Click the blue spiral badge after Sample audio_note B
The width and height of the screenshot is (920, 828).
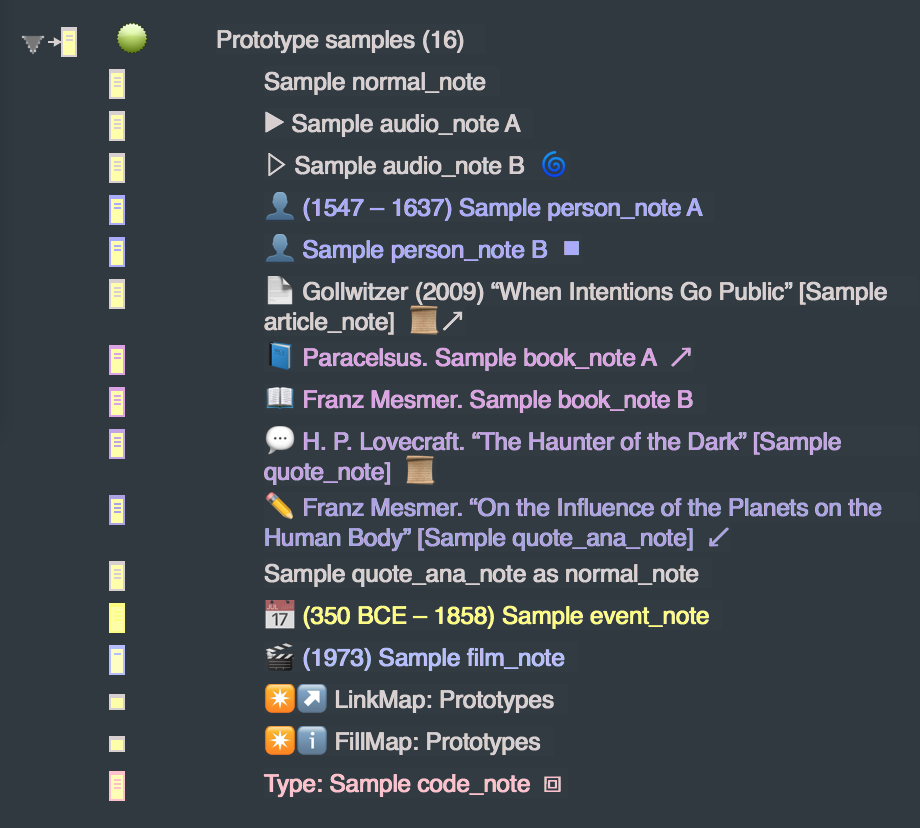552,165
